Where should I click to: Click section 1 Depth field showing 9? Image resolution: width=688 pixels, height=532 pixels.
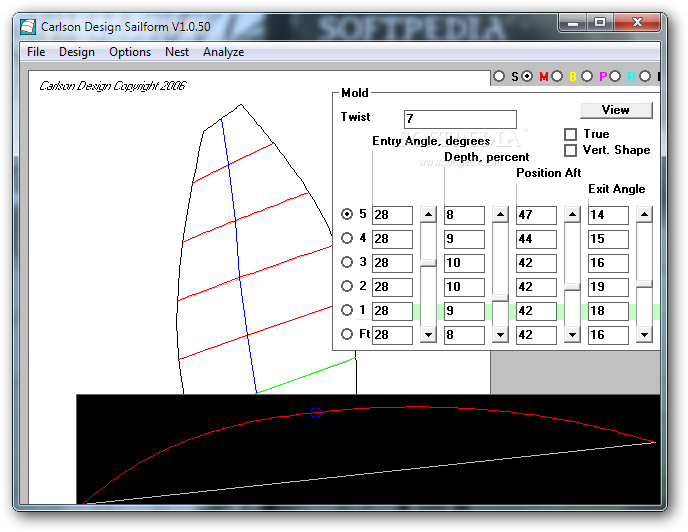point(464,311)
